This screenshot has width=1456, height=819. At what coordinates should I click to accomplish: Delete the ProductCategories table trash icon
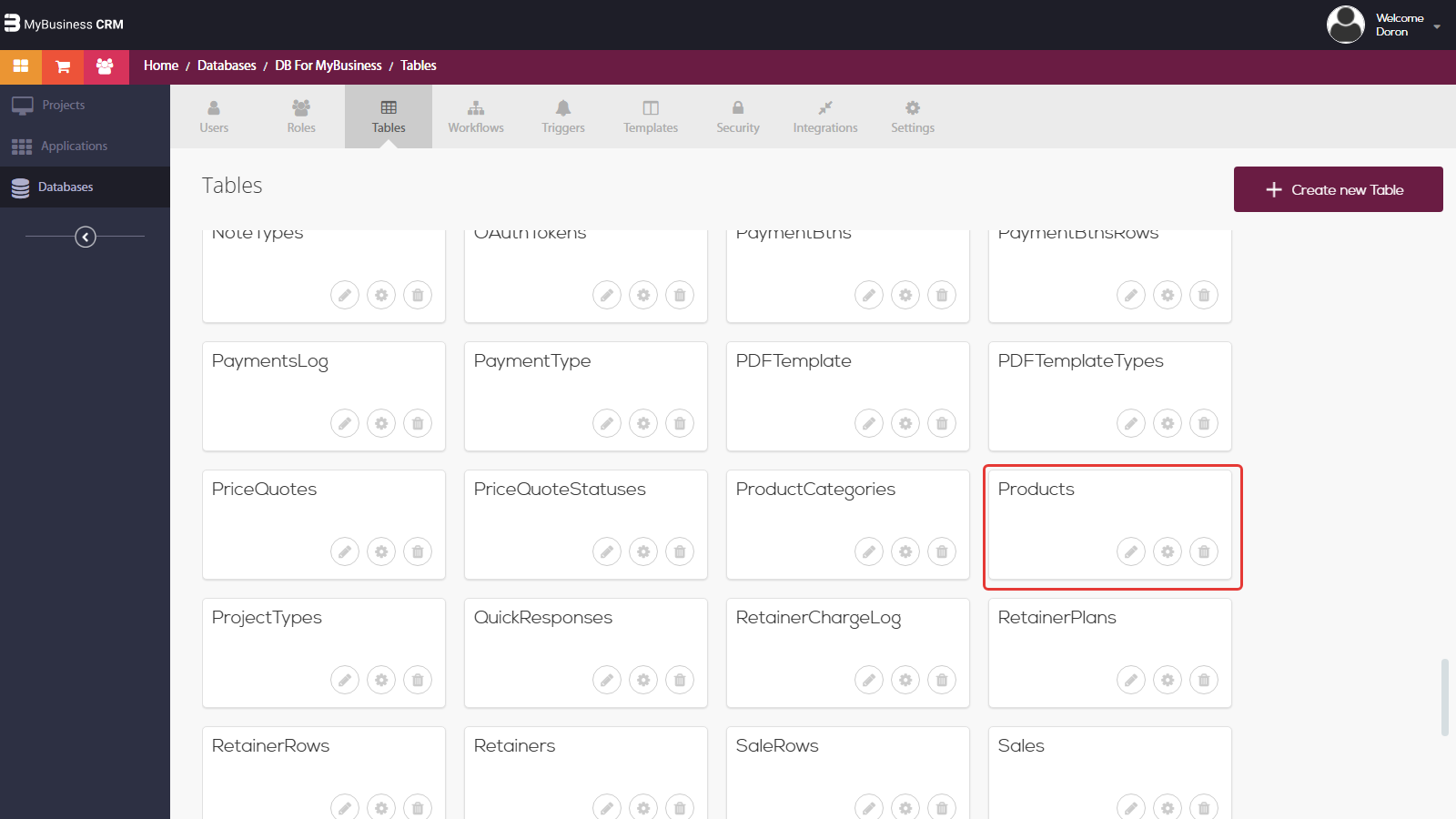942,551
